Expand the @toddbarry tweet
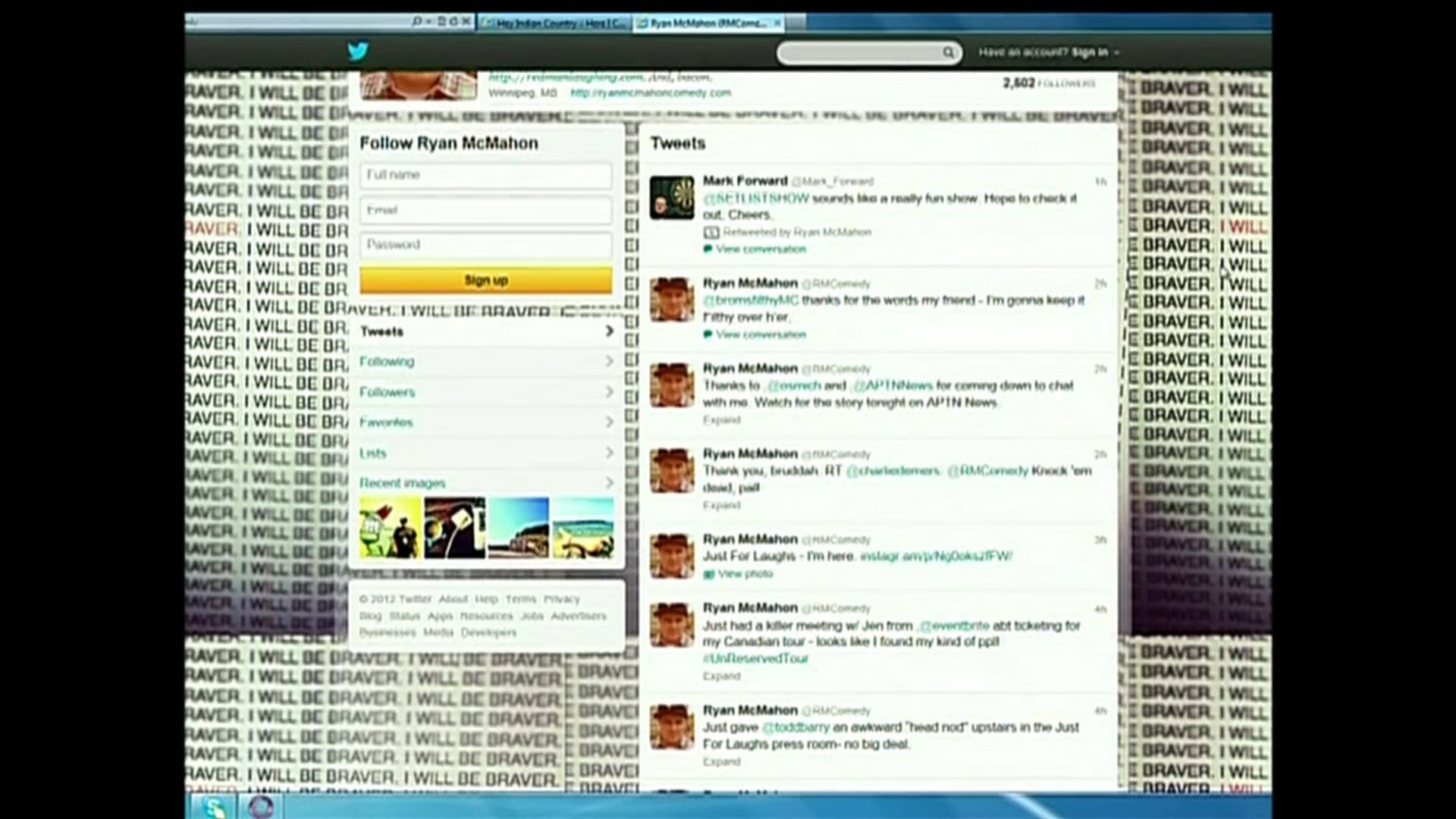Image resolution: width=1456 pixels, height=819 pixels. coord(721,761)
